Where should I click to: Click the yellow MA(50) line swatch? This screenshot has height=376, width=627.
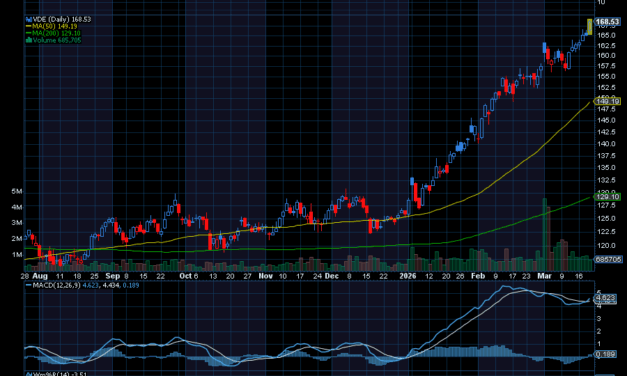click(28, 26)
